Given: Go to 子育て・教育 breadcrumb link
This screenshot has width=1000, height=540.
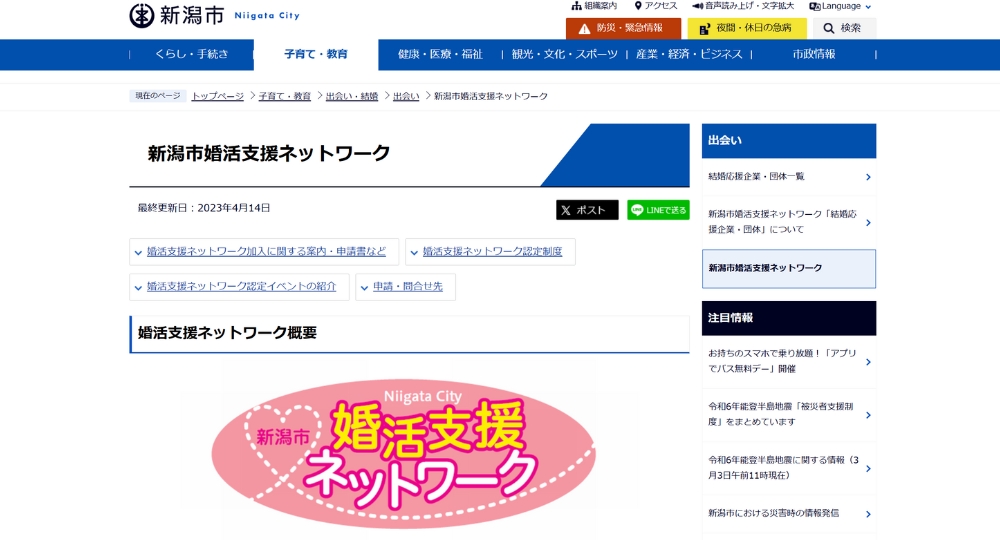Looking at the screenshot, I should click(284, 96).
